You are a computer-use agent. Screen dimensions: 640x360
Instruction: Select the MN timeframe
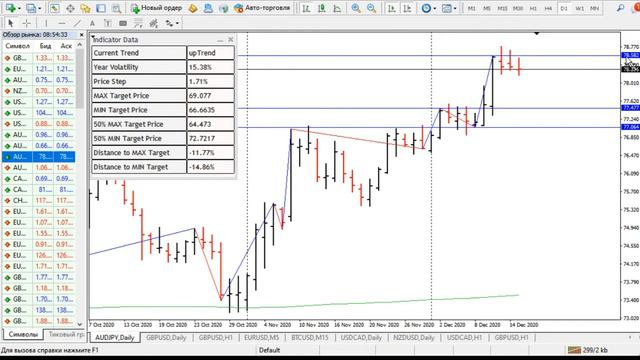[x=595, y=8]
